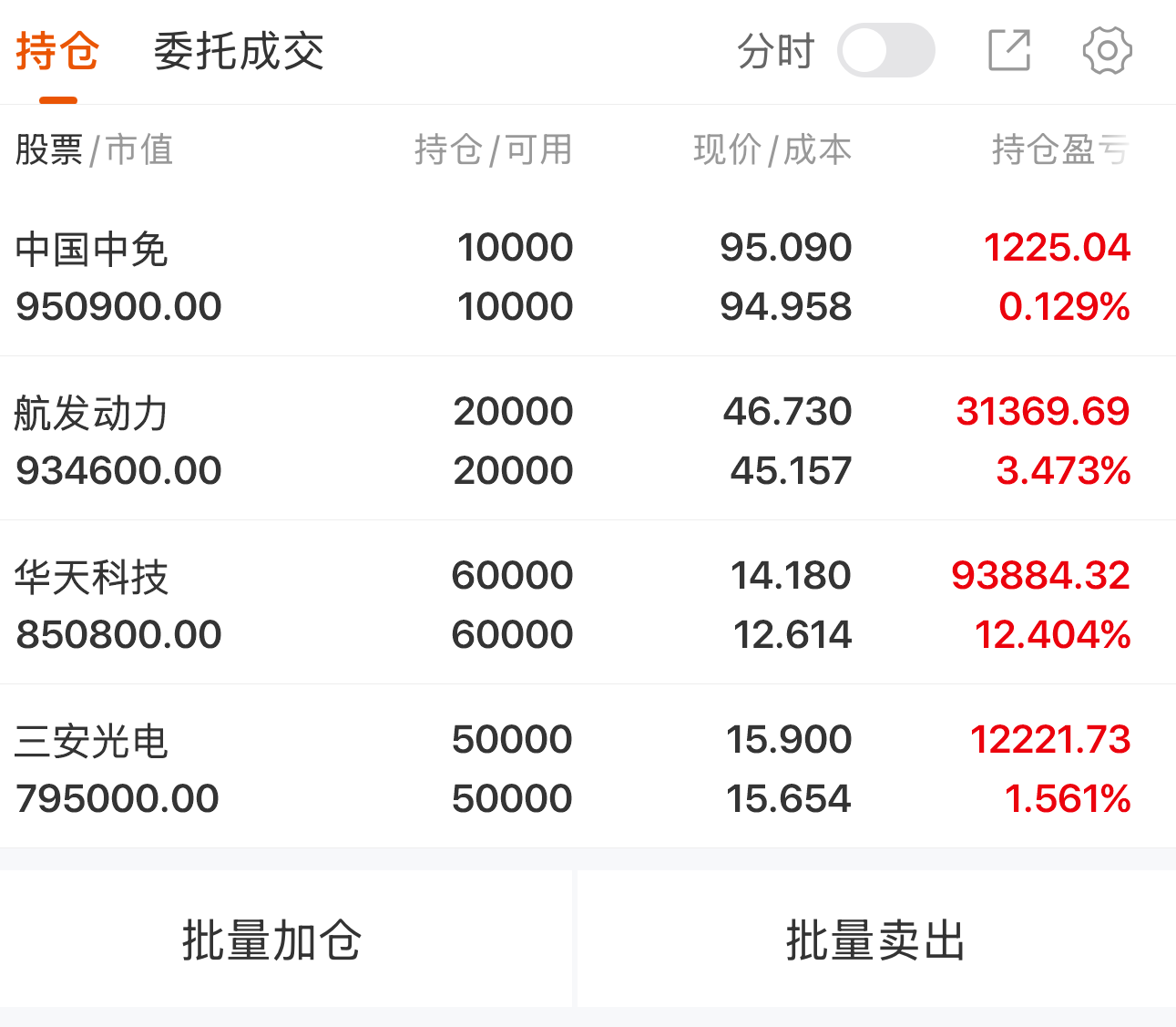Click current price 95.090

click(x=785, y=247)
